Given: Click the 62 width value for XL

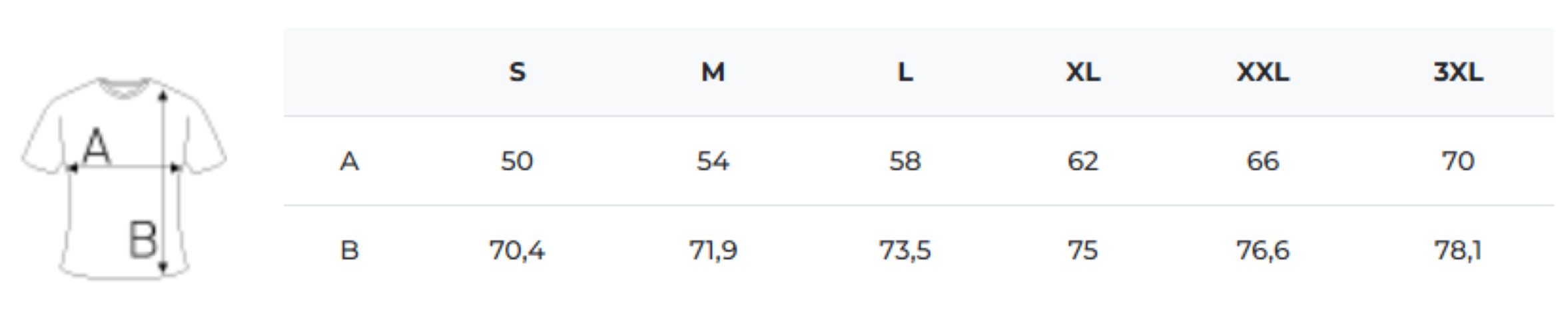Looking at the screenshot, I should (1083, 161).
